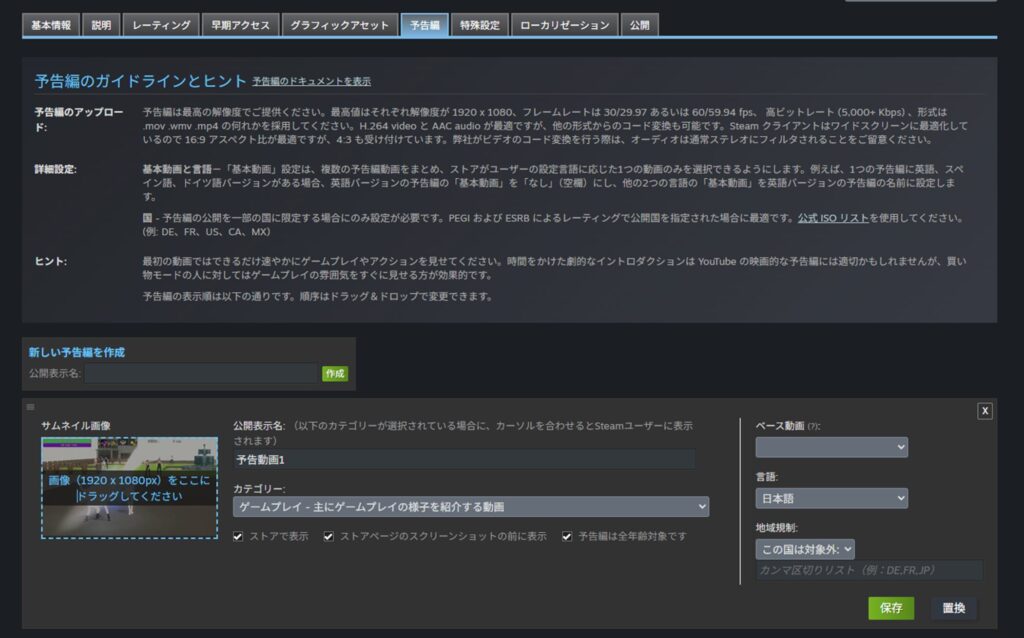This screenshot has height=638, width=1024.
Task: Close the trailer panel with the X button
Action: (984, 411)
